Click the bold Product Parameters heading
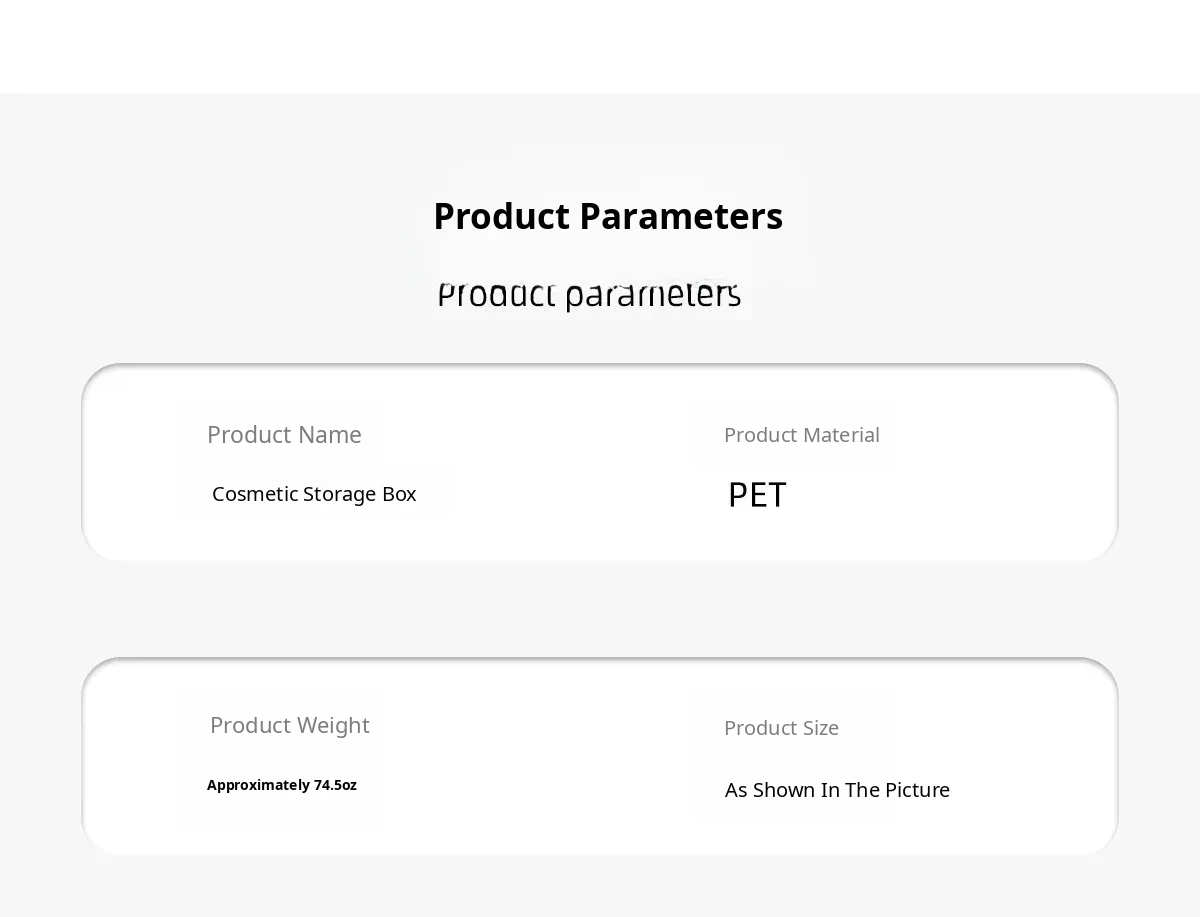Screen dimensions: 1200x917 coord(607,216)
